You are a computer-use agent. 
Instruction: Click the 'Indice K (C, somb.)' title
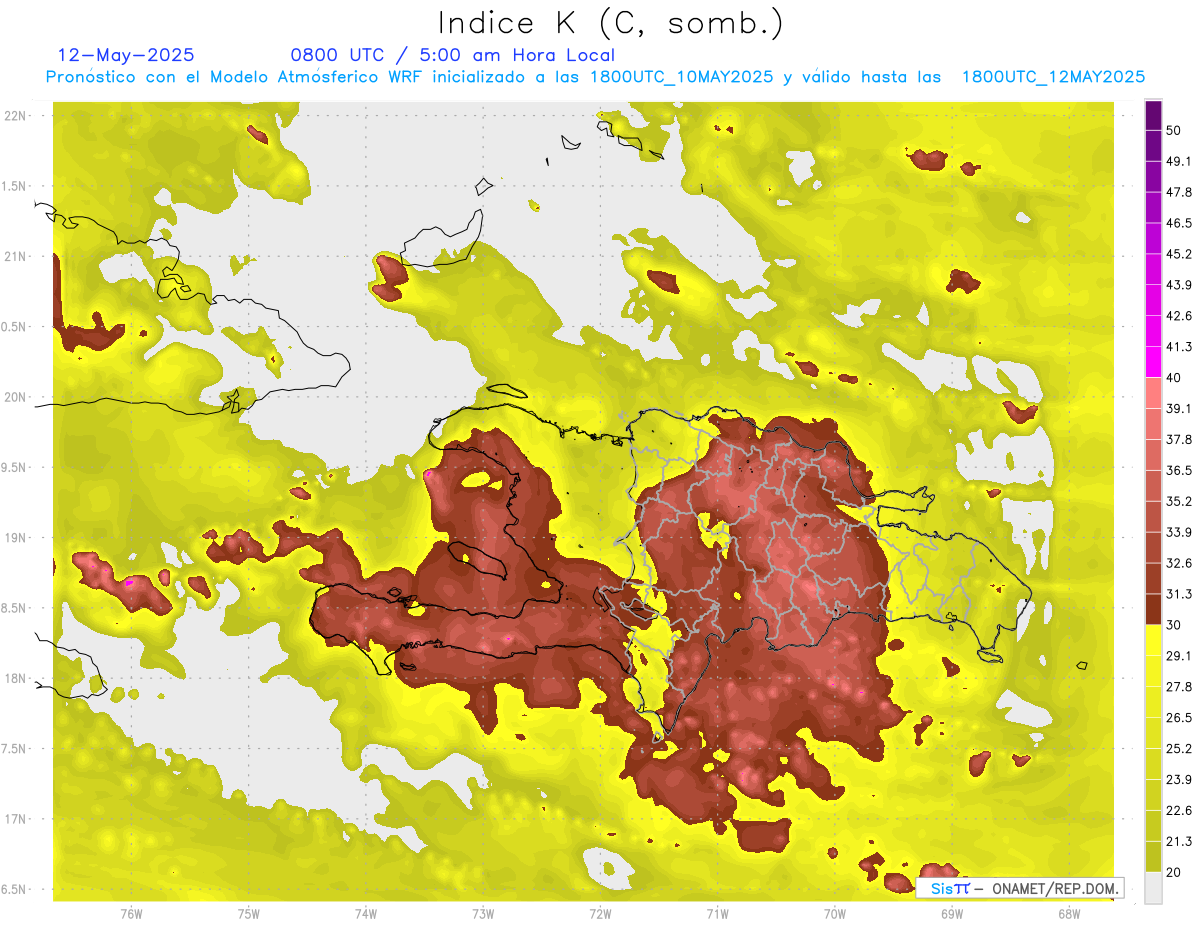click(x=611, y=23)
